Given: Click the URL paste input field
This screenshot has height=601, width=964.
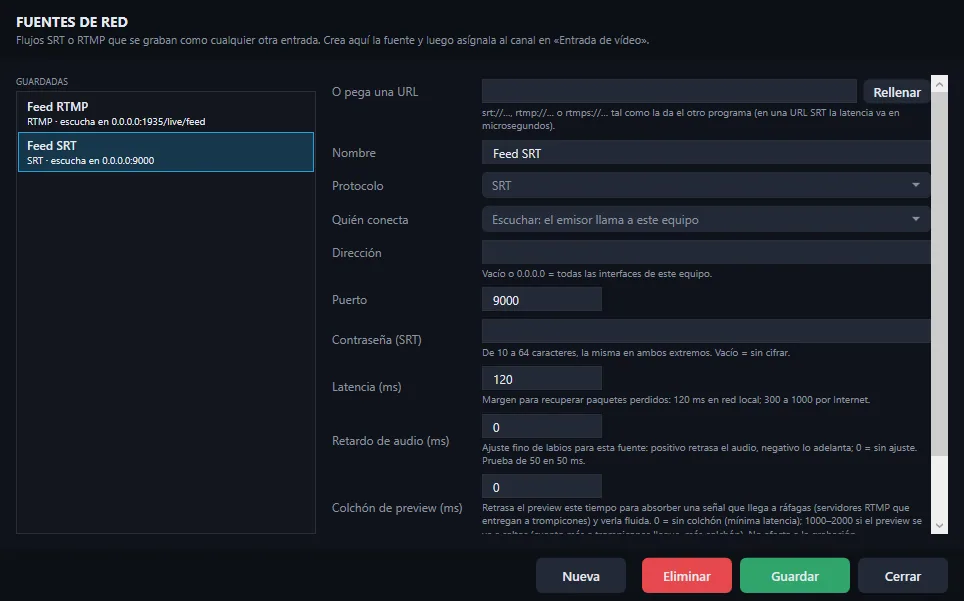Looking at the screenshot, I should tap(669, 91).
